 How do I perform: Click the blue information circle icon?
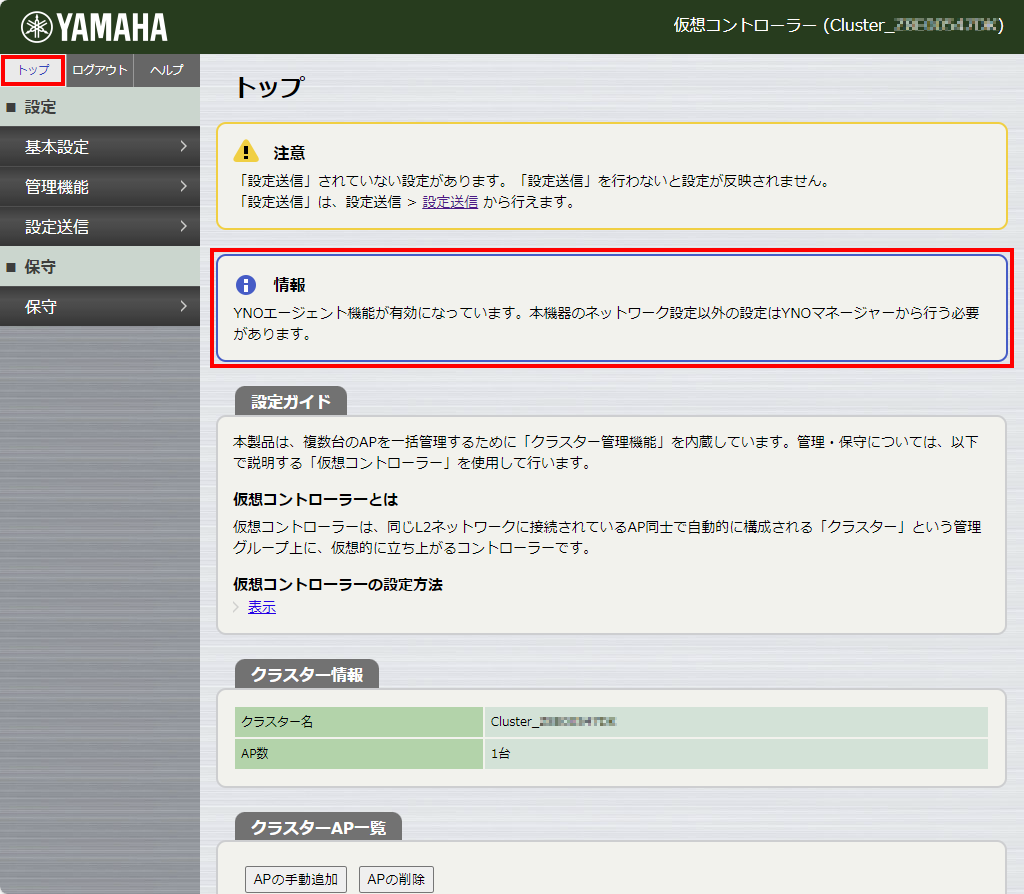(245, 284)
